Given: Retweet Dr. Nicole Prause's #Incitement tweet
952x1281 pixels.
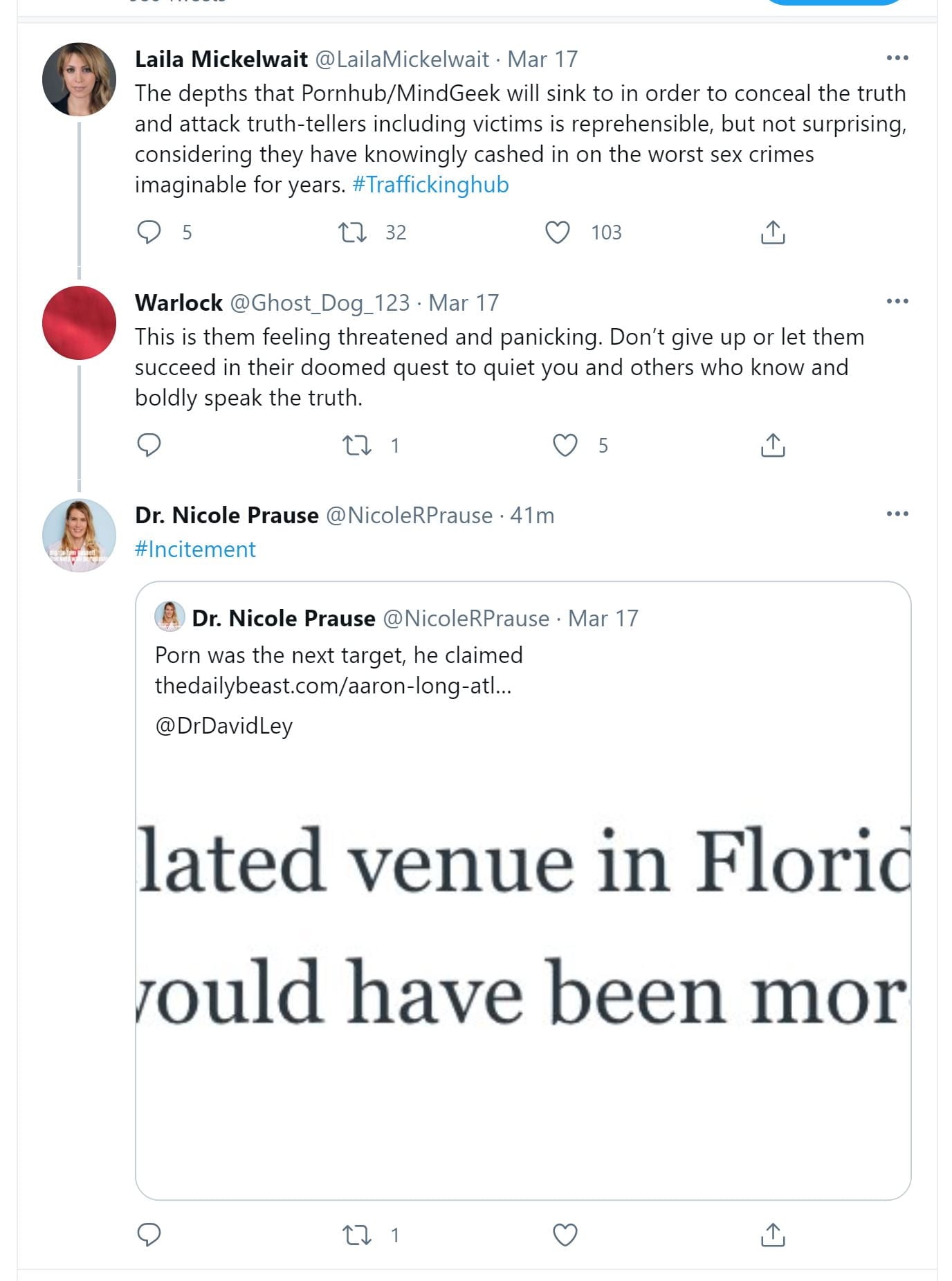Looking at the screenshot, I should coord(357,1235).
